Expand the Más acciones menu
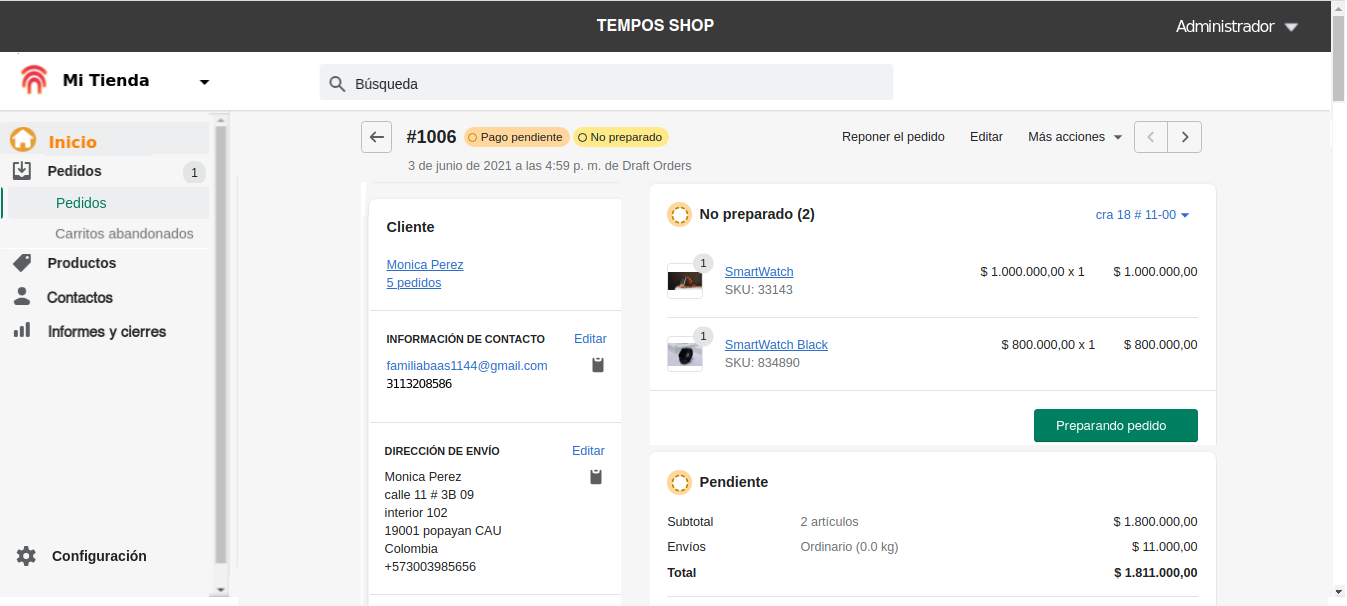 (1075, 137)
